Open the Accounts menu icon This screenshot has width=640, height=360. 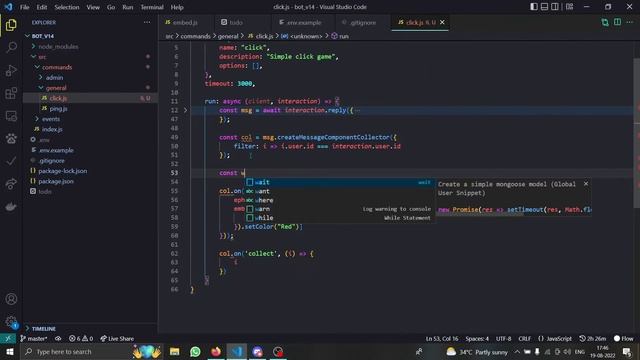click(x=11, y=299)
